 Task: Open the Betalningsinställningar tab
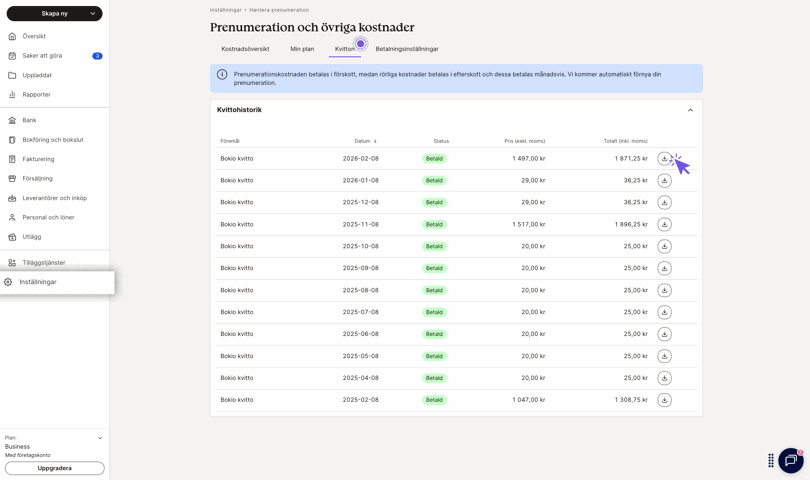[407, 49]
